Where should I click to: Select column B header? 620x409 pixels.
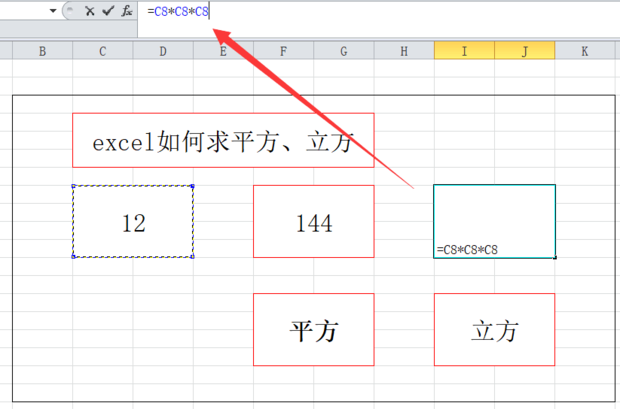pyautogui.click(x=42, y=51)
